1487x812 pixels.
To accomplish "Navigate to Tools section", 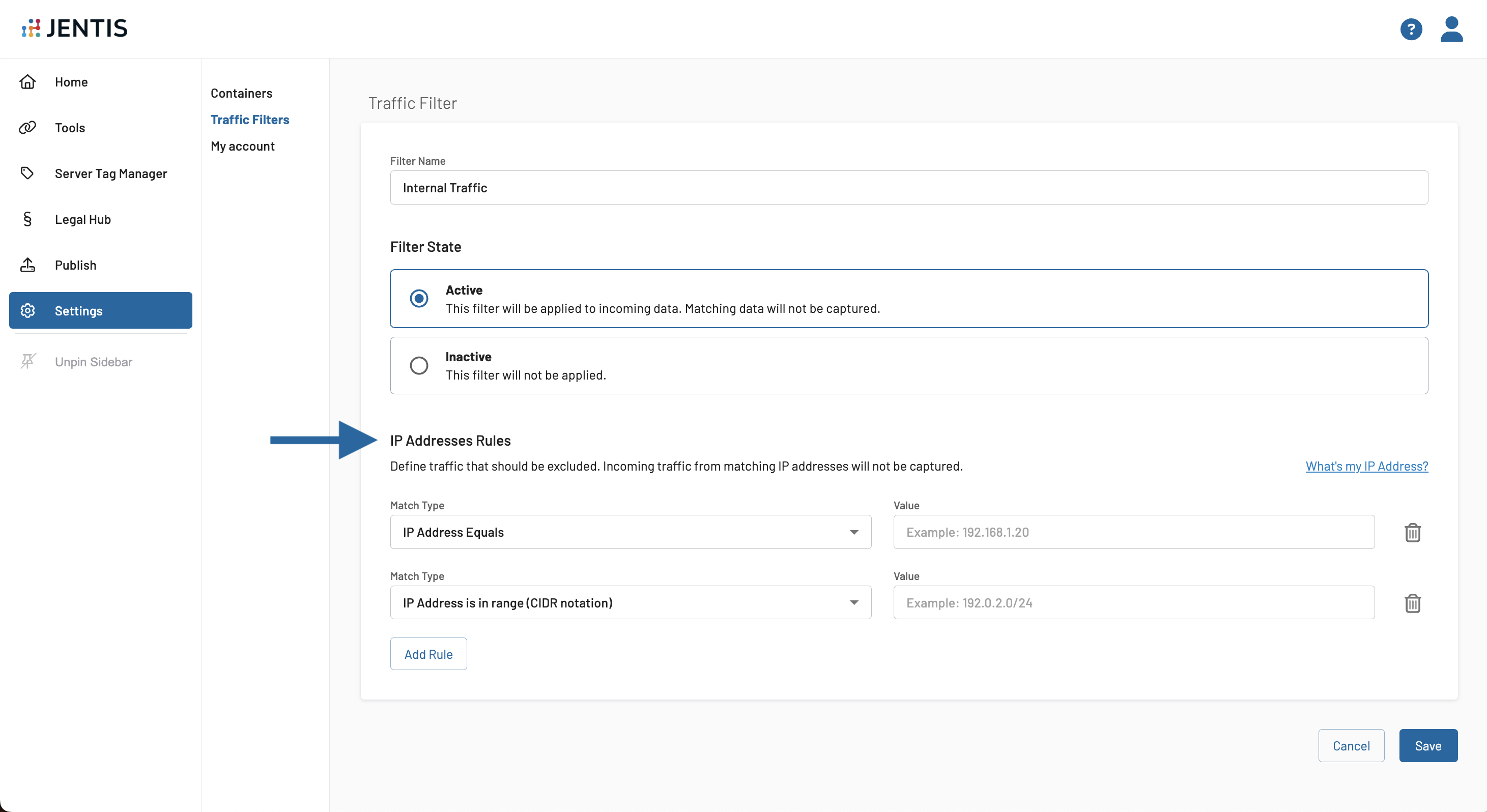I will tap(71, 127).
